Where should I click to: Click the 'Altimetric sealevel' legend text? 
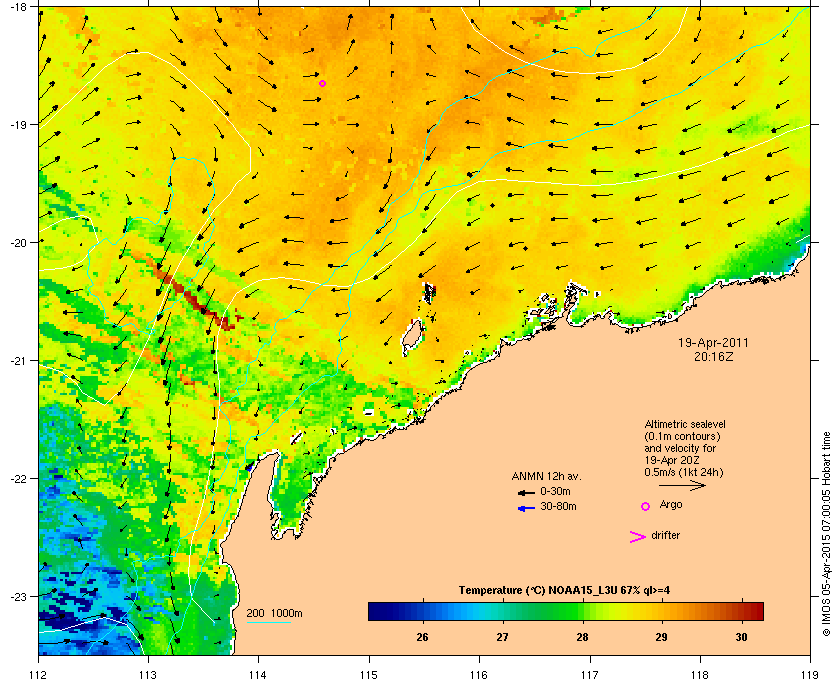point(685,424)
